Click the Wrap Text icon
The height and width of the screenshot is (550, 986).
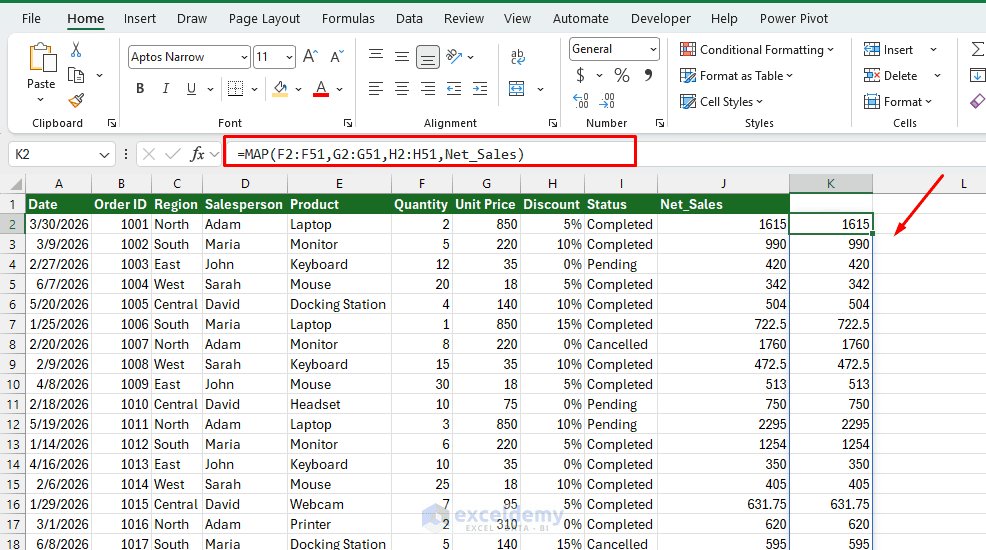coord(518,57)
